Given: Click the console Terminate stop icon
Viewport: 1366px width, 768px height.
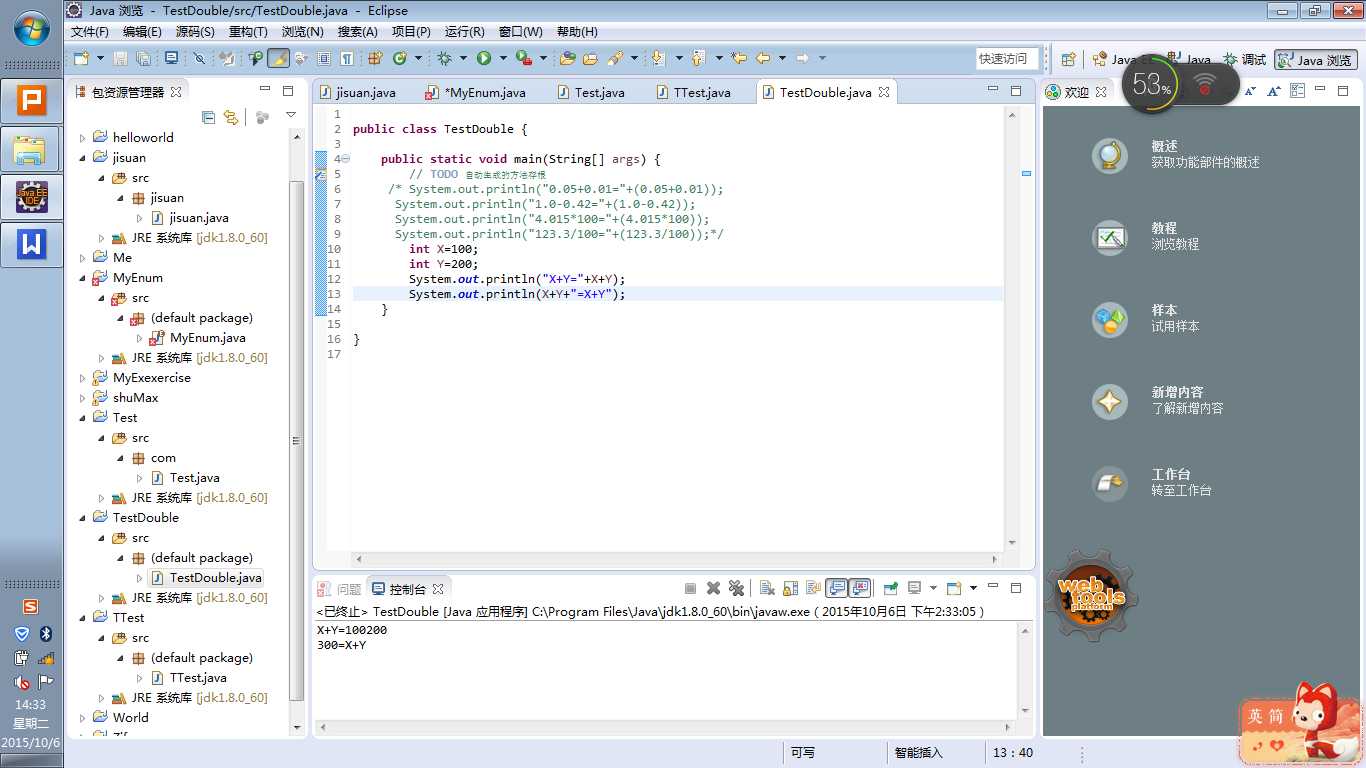Looking at the screenshot, I should click(690, 588).
